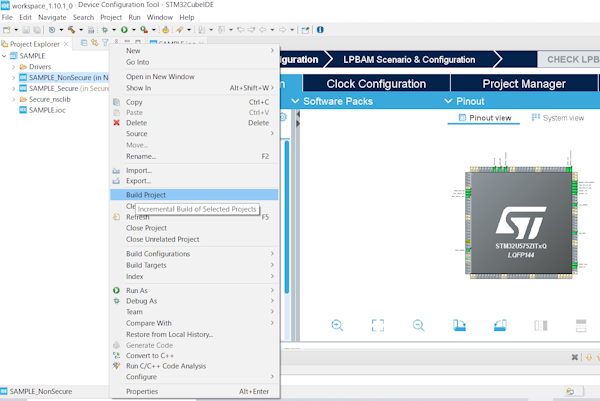Select Properties in the context menu

(142, 391)
